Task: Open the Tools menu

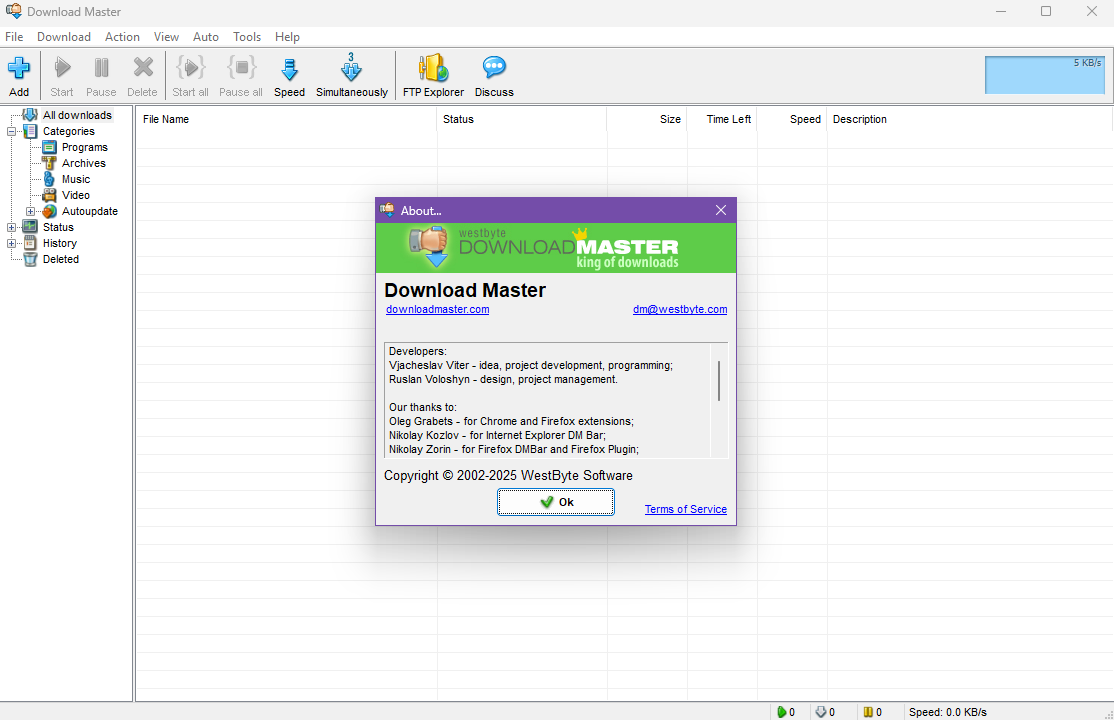Action: pyautogui.click(x=247, y=37)
